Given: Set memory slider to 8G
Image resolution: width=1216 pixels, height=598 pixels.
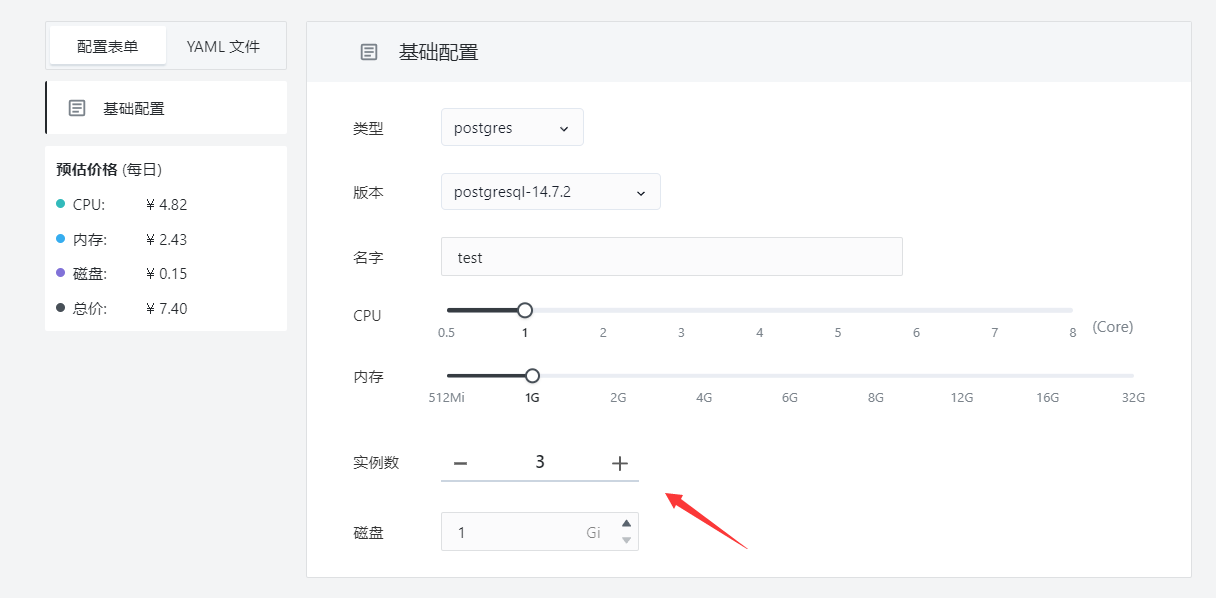Looking at the screenshot, I should (876, 376).
